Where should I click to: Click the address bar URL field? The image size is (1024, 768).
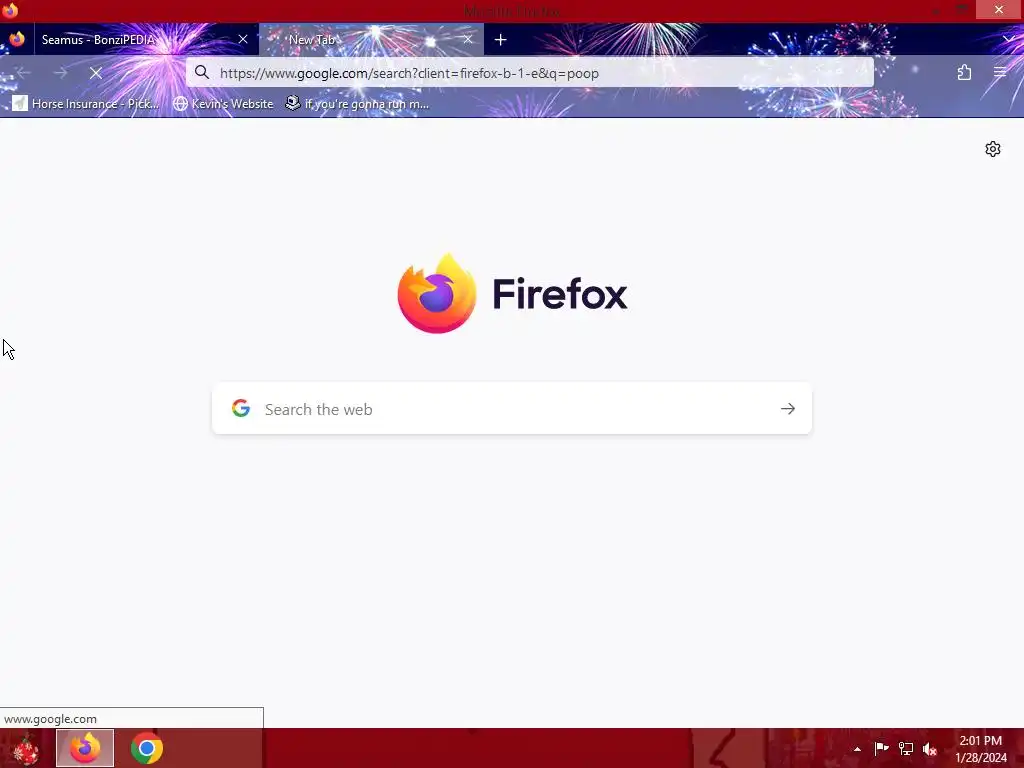pos(529,73)
